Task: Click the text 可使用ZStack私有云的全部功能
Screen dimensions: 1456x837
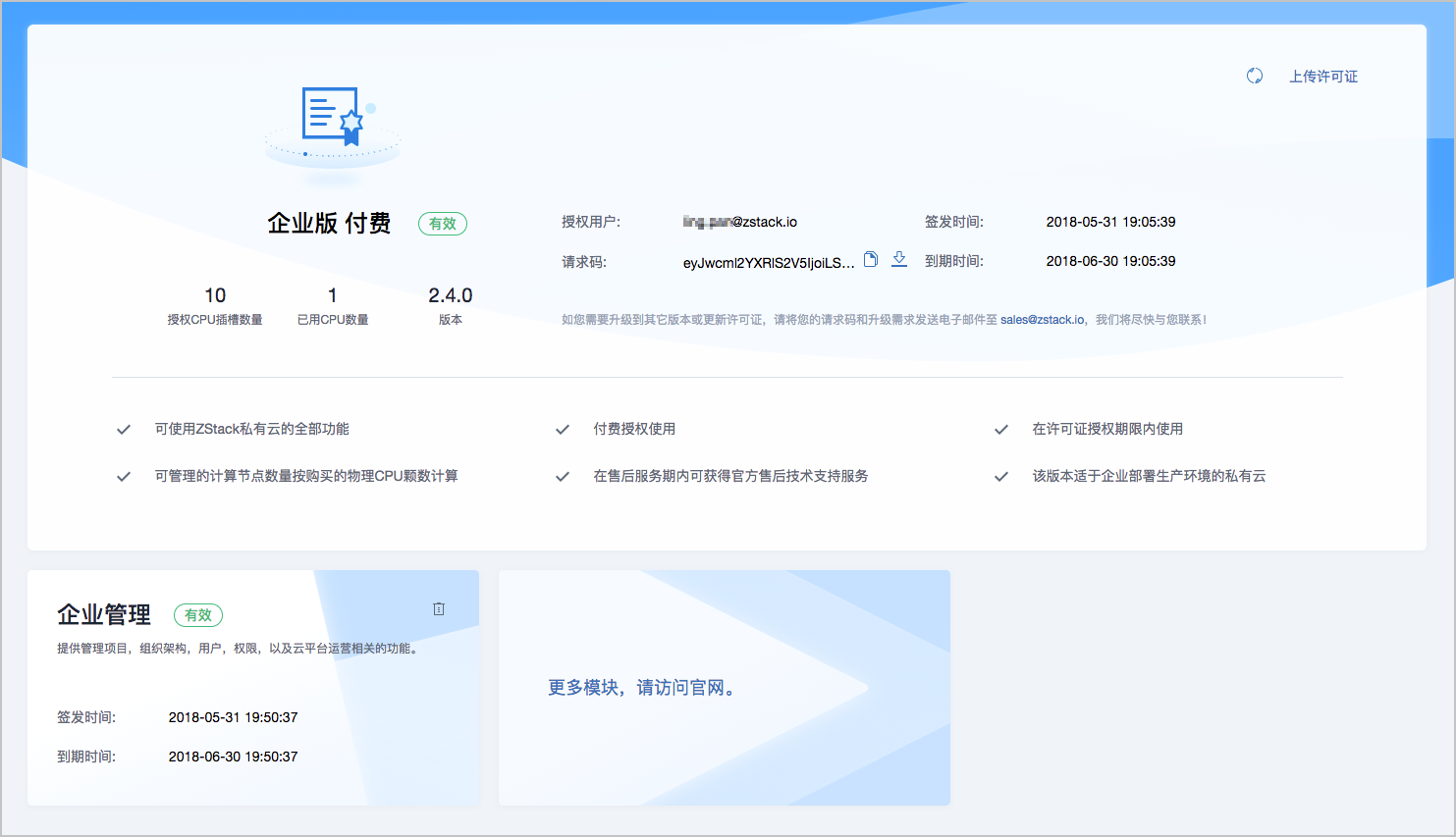Action: 252,429
